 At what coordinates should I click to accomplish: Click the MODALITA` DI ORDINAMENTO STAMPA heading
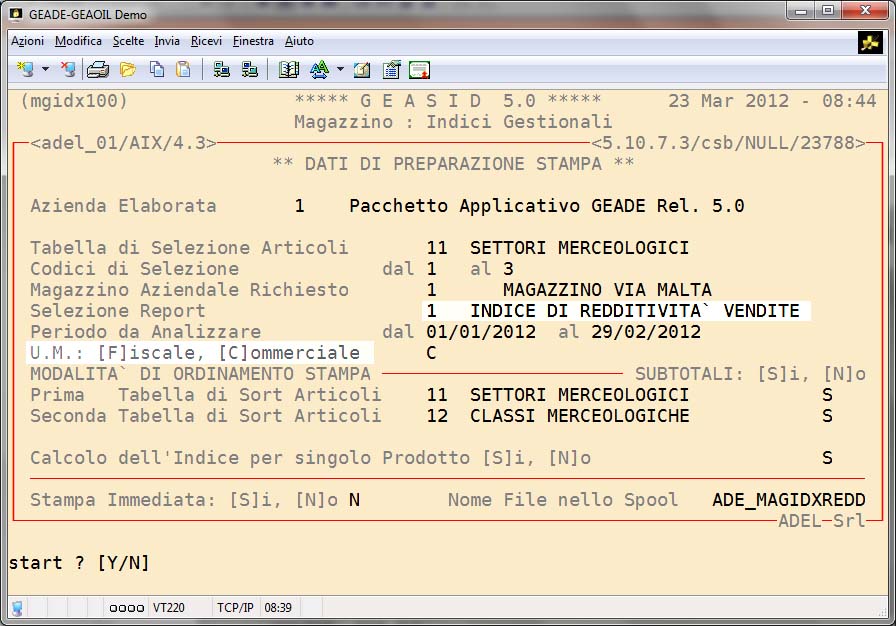point(201,374)
